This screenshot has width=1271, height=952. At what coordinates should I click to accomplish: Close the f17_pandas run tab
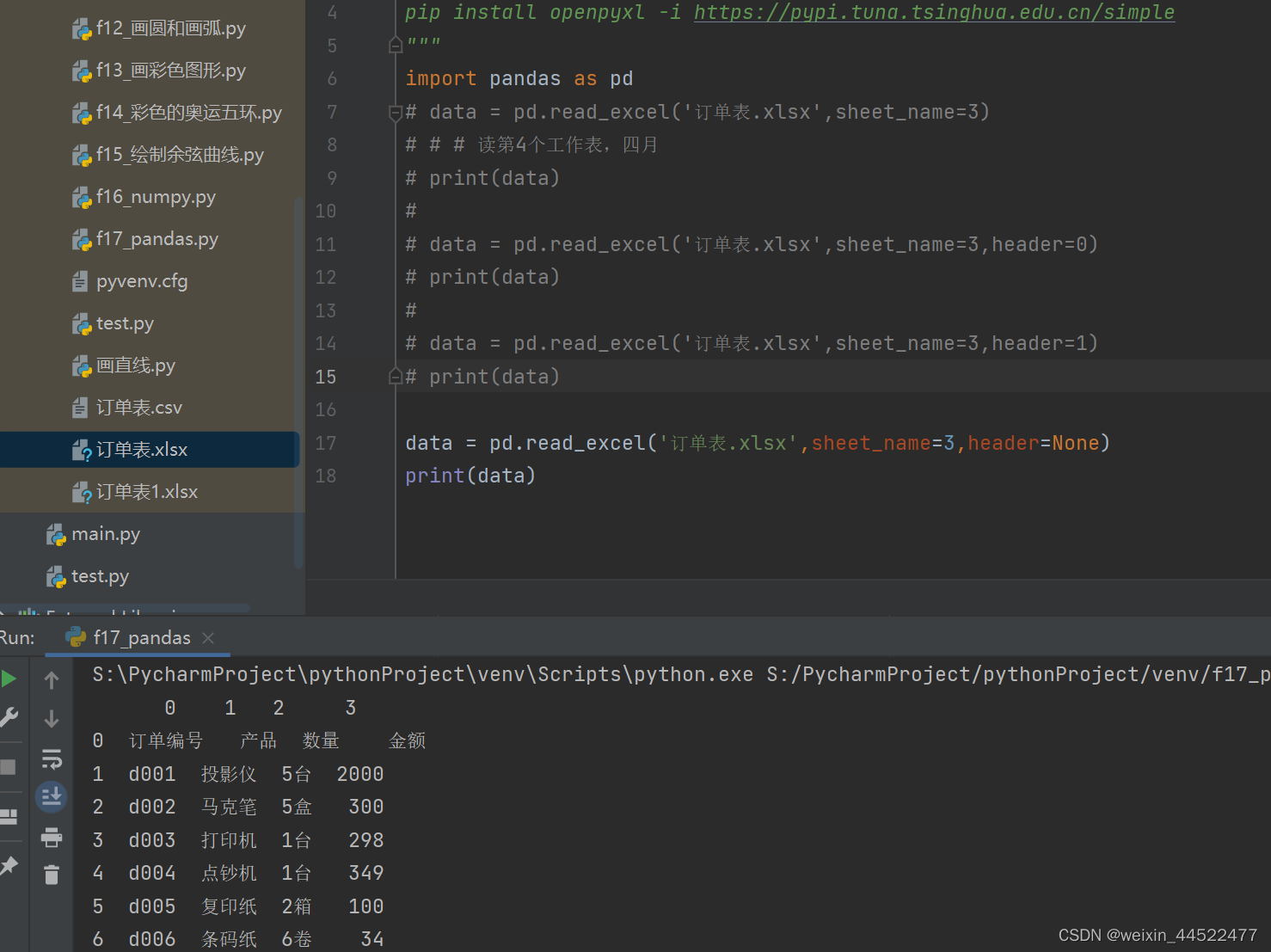coord(208,638)
